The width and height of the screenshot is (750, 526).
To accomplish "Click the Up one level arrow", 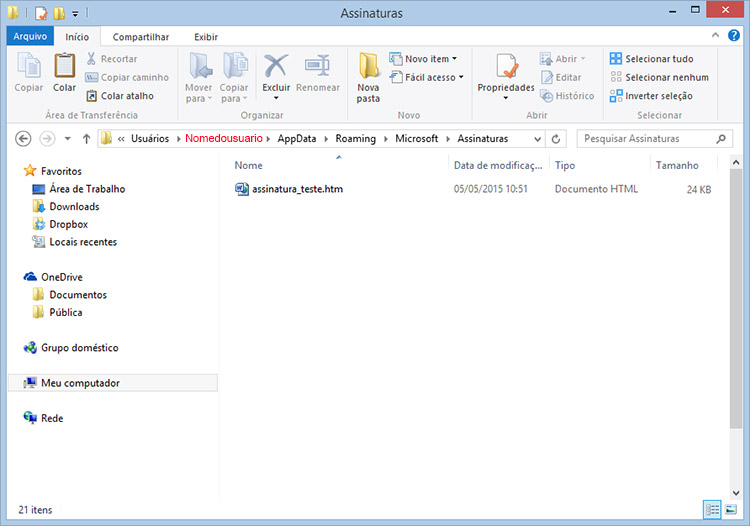I will tap(86, 139).
